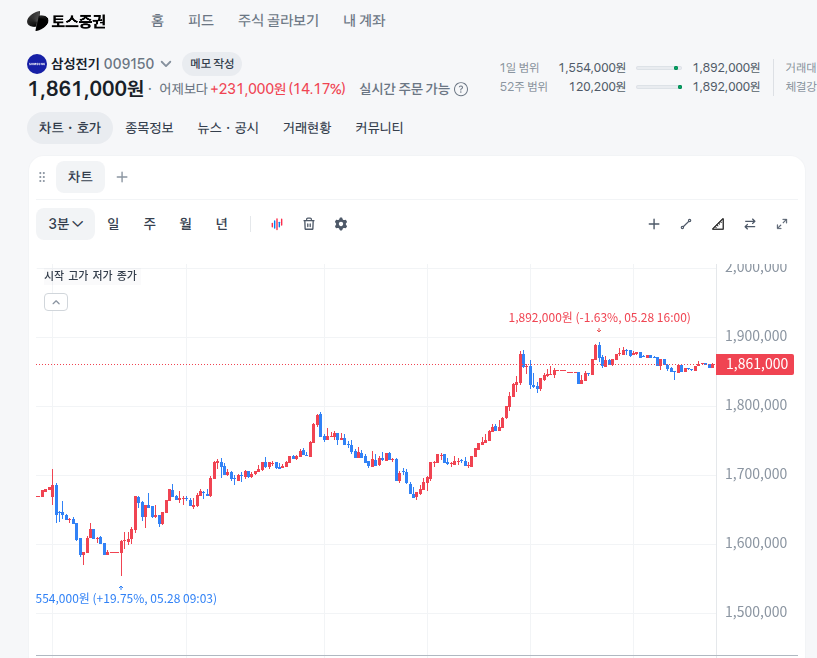Click the 1,800,000 y-axis label
Viewport: 817px width, 658px height.
point(756,405)
